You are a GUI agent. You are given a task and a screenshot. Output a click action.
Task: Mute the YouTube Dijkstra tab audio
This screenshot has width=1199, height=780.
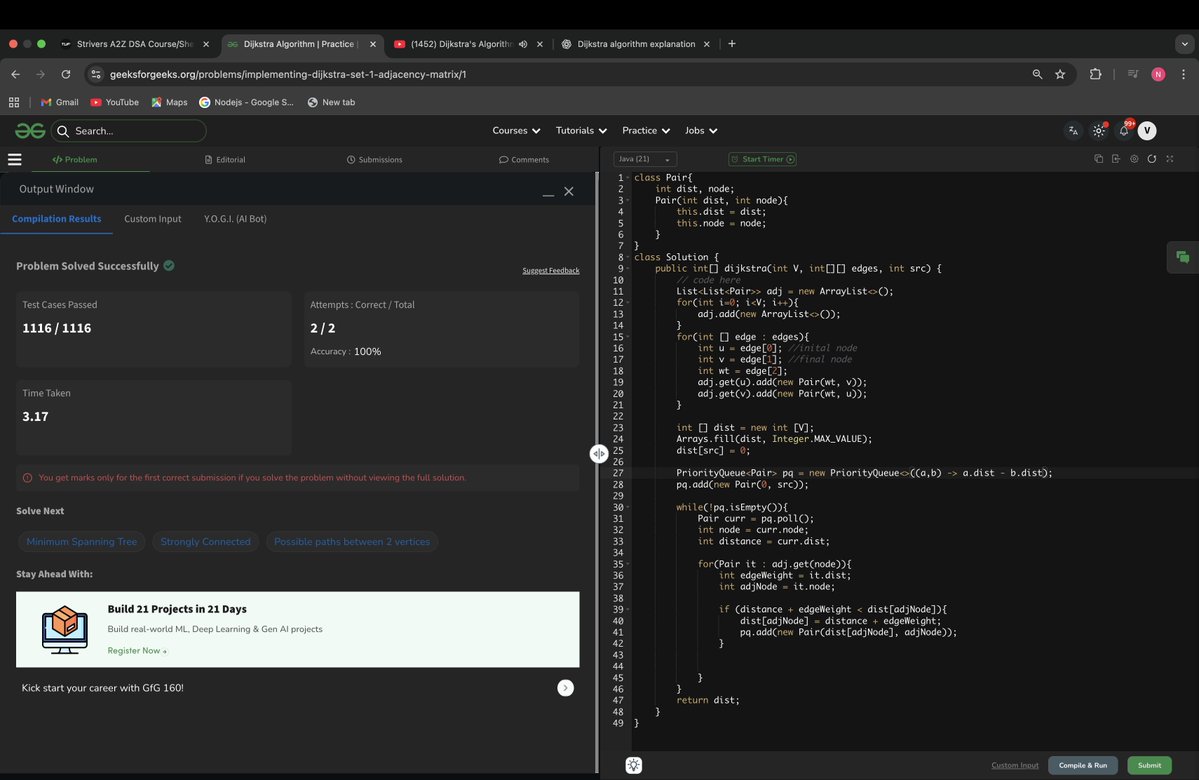tap(523, 44)
